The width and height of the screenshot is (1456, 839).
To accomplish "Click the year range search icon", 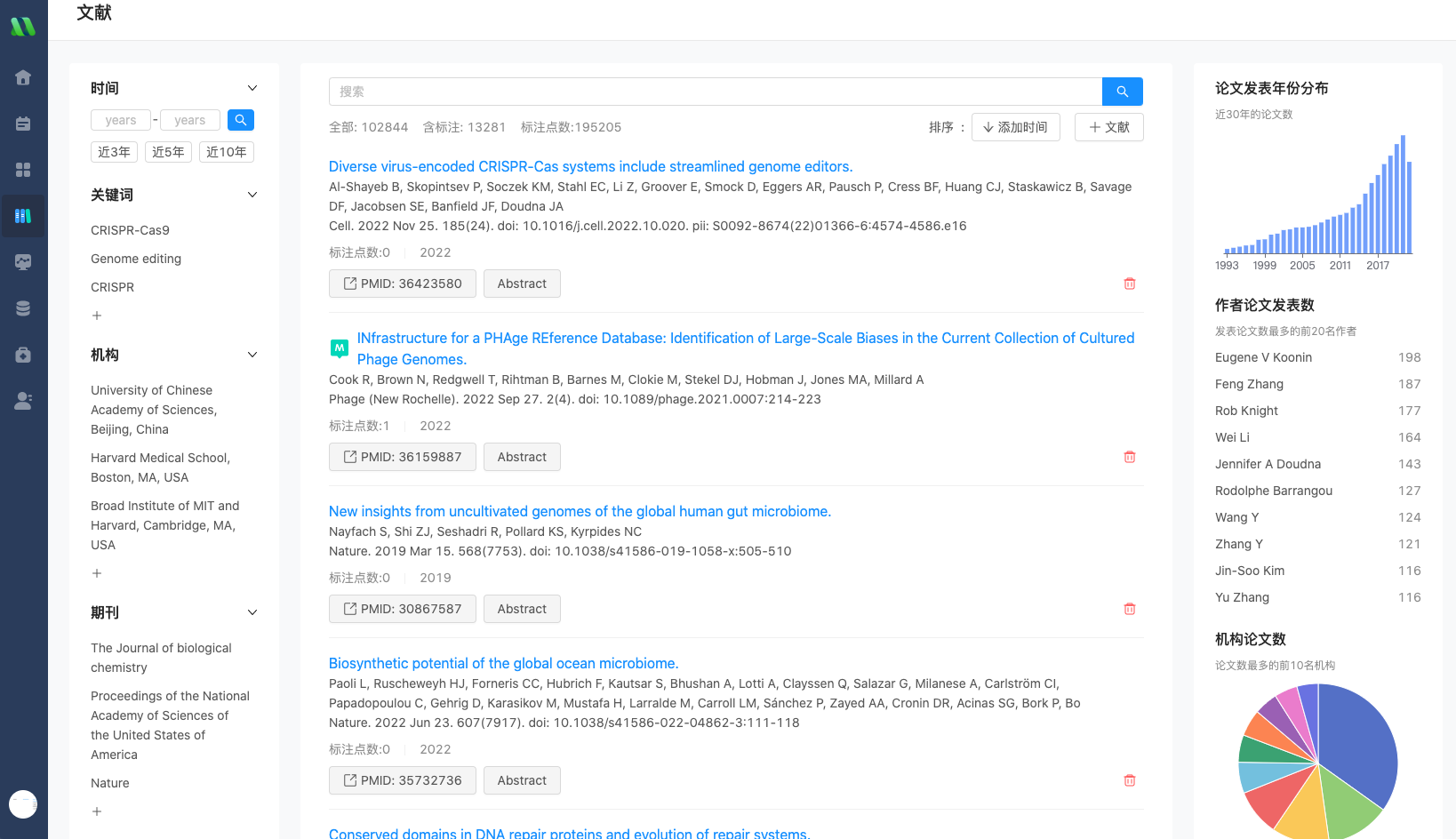I will [x=240, y=120].
